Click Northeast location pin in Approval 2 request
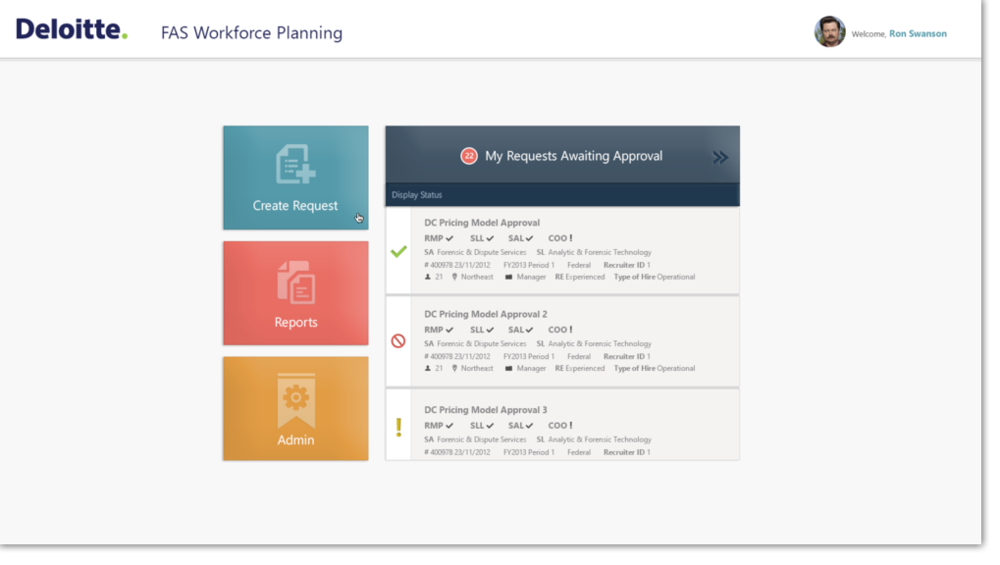The width and height of the screenshot is (1000, 565). pyautogui.click(x=455, y=369)
